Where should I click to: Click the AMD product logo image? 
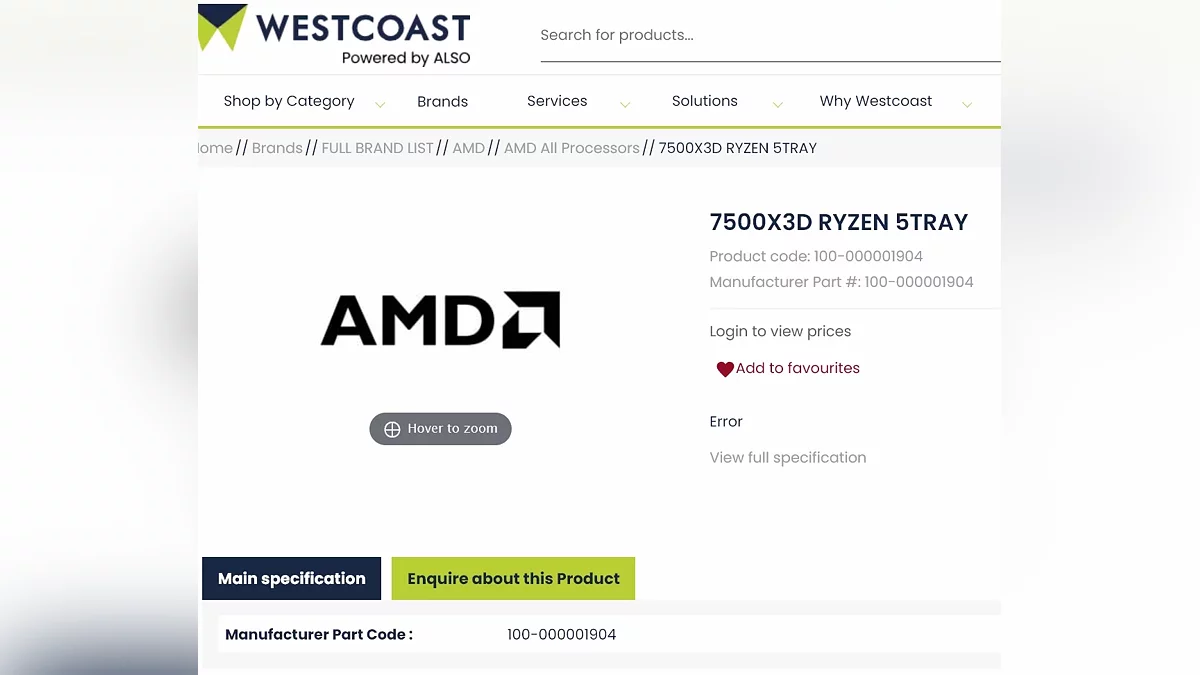click(440, 320)
